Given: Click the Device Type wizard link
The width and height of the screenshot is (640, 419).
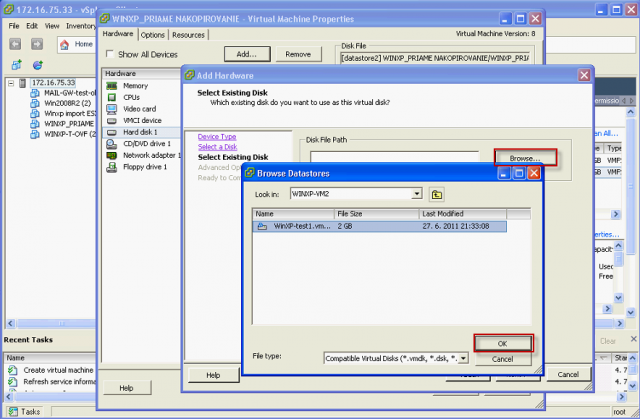Looking at the screenshot, I should click(x=217, y=137).
